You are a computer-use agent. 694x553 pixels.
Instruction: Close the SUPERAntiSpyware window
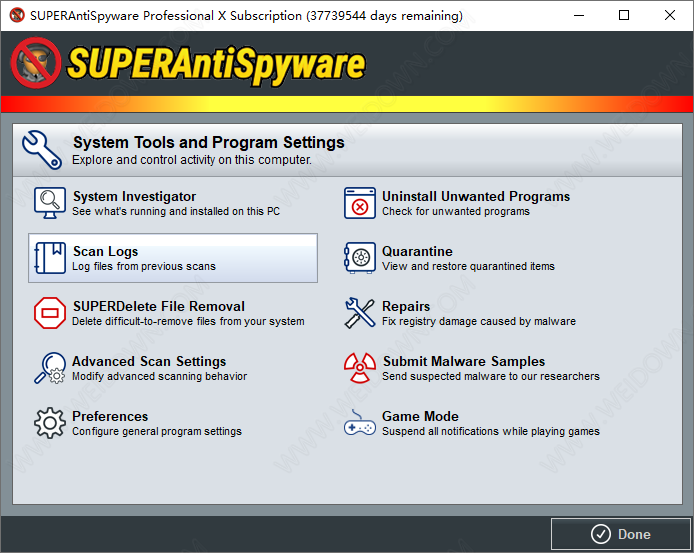[x=670, y=15]
